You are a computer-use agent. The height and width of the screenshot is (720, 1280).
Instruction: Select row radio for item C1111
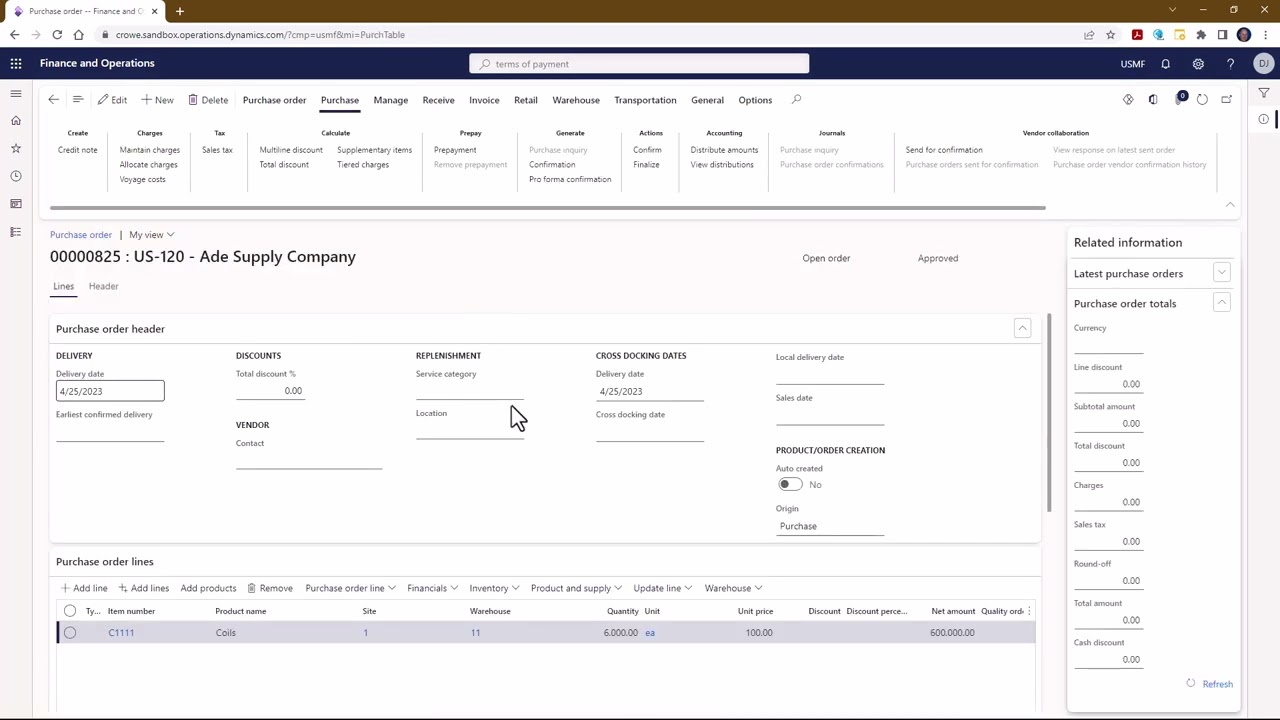point(70,633)
